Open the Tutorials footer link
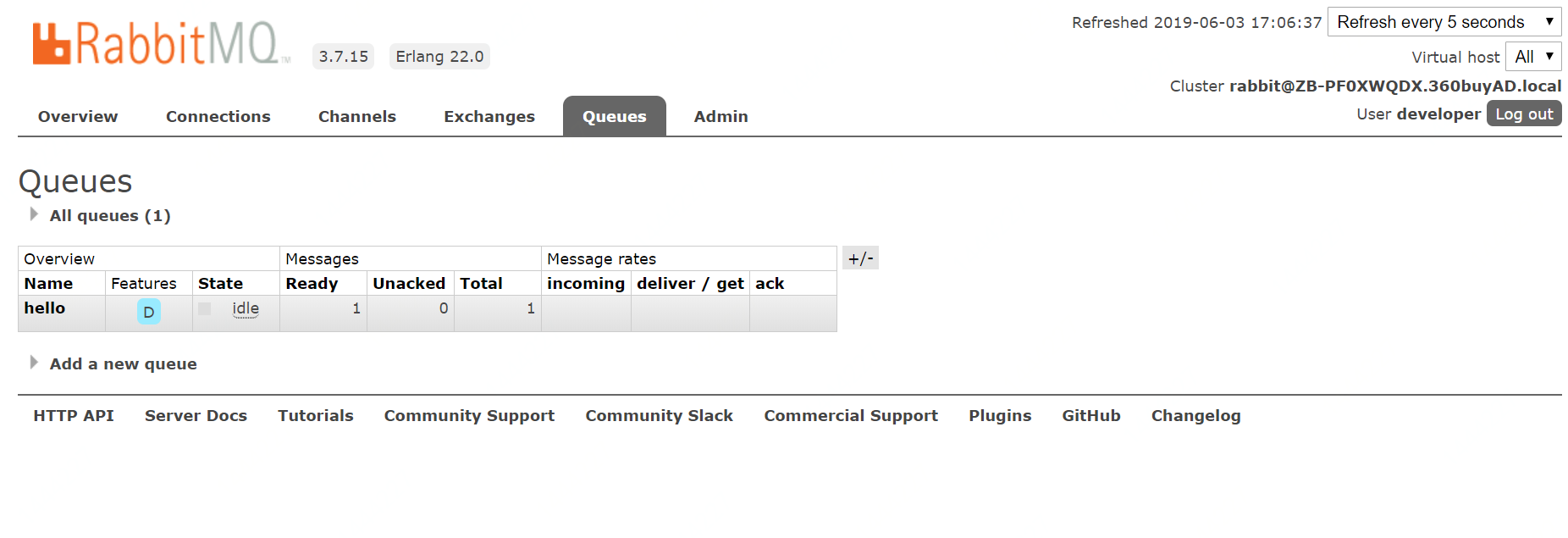Image resolution: width=1568 pixels, height=538 pixels. [x=316, y=416]
